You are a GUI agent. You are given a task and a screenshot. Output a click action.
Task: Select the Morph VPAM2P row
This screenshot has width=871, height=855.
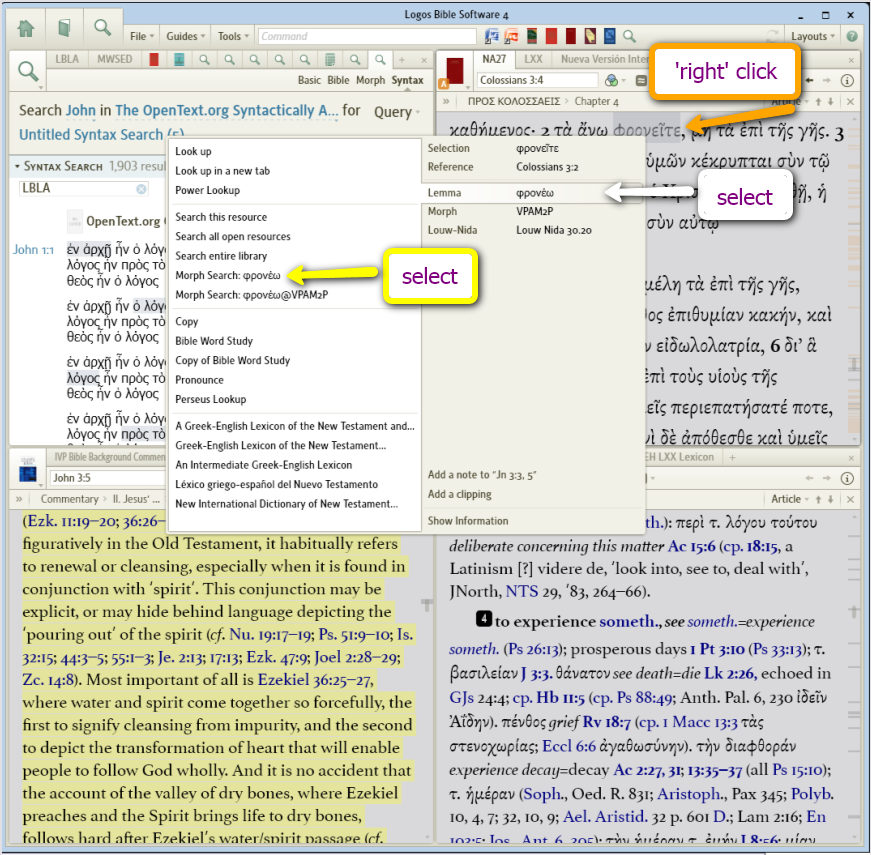533,212
